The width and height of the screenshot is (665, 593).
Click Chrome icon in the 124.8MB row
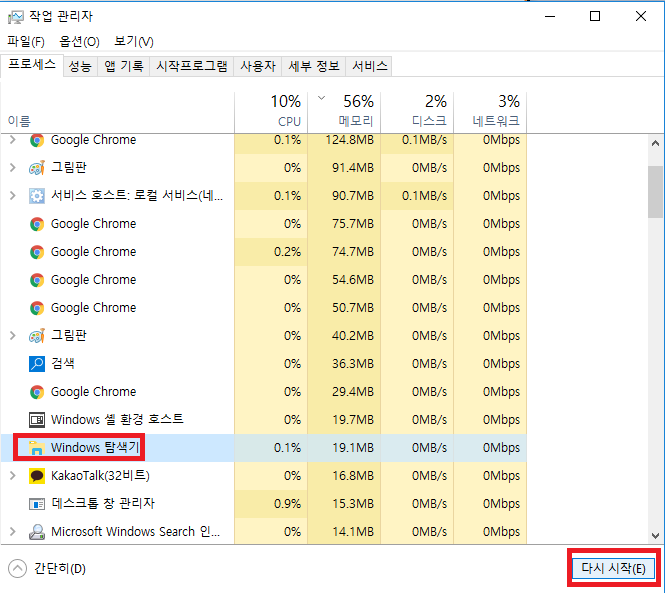[37, 140]
